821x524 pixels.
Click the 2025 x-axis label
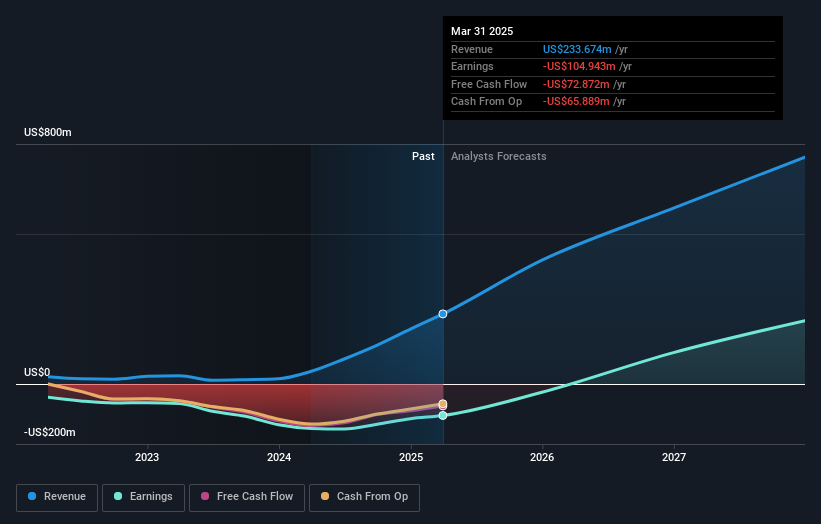[411, 458]
